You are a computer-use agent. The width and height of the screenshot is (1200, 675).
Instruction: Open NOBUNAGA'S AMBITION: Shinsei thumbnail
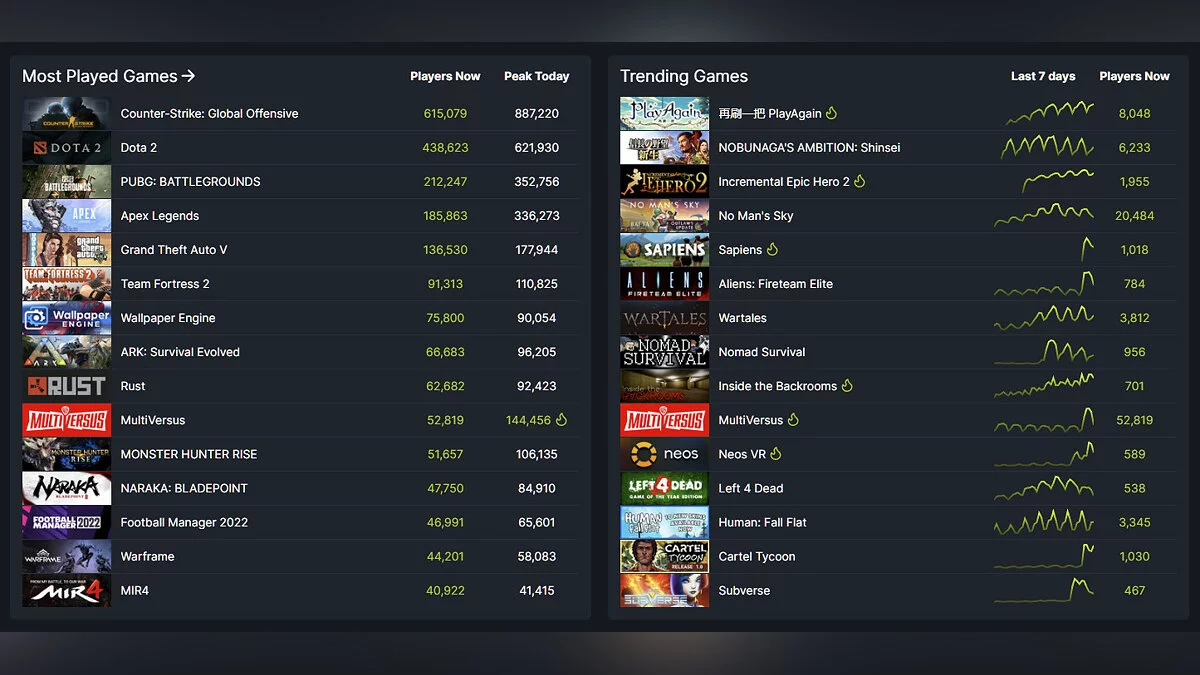pyautogui.click(x=664, y=148)
